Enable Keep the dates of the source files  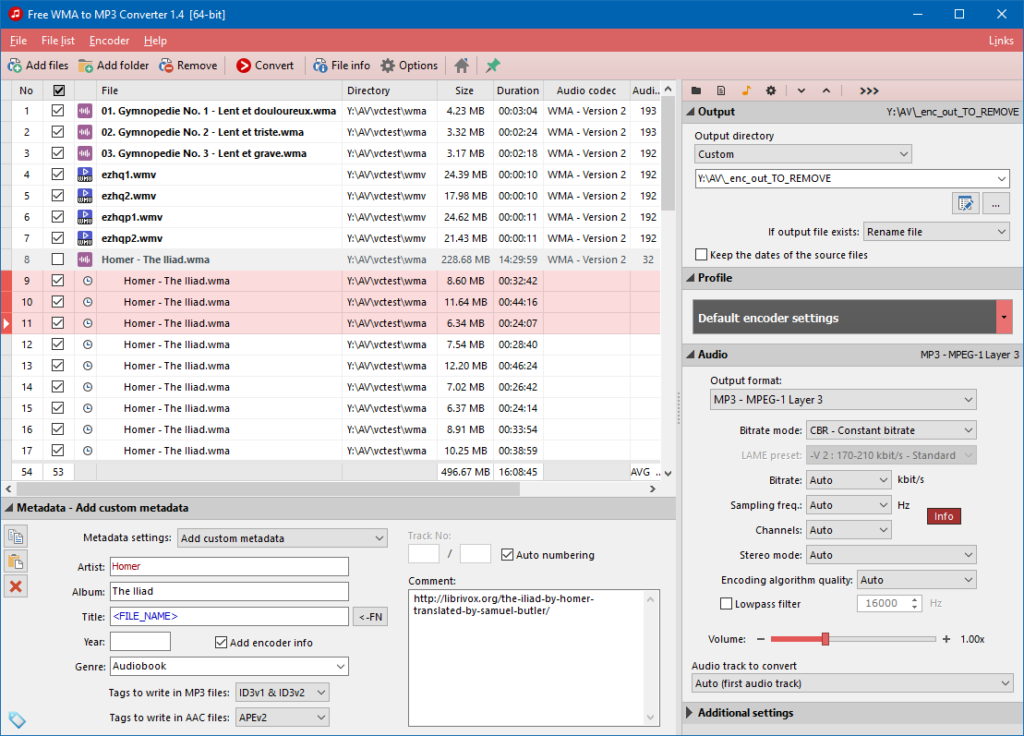(701, 255)
